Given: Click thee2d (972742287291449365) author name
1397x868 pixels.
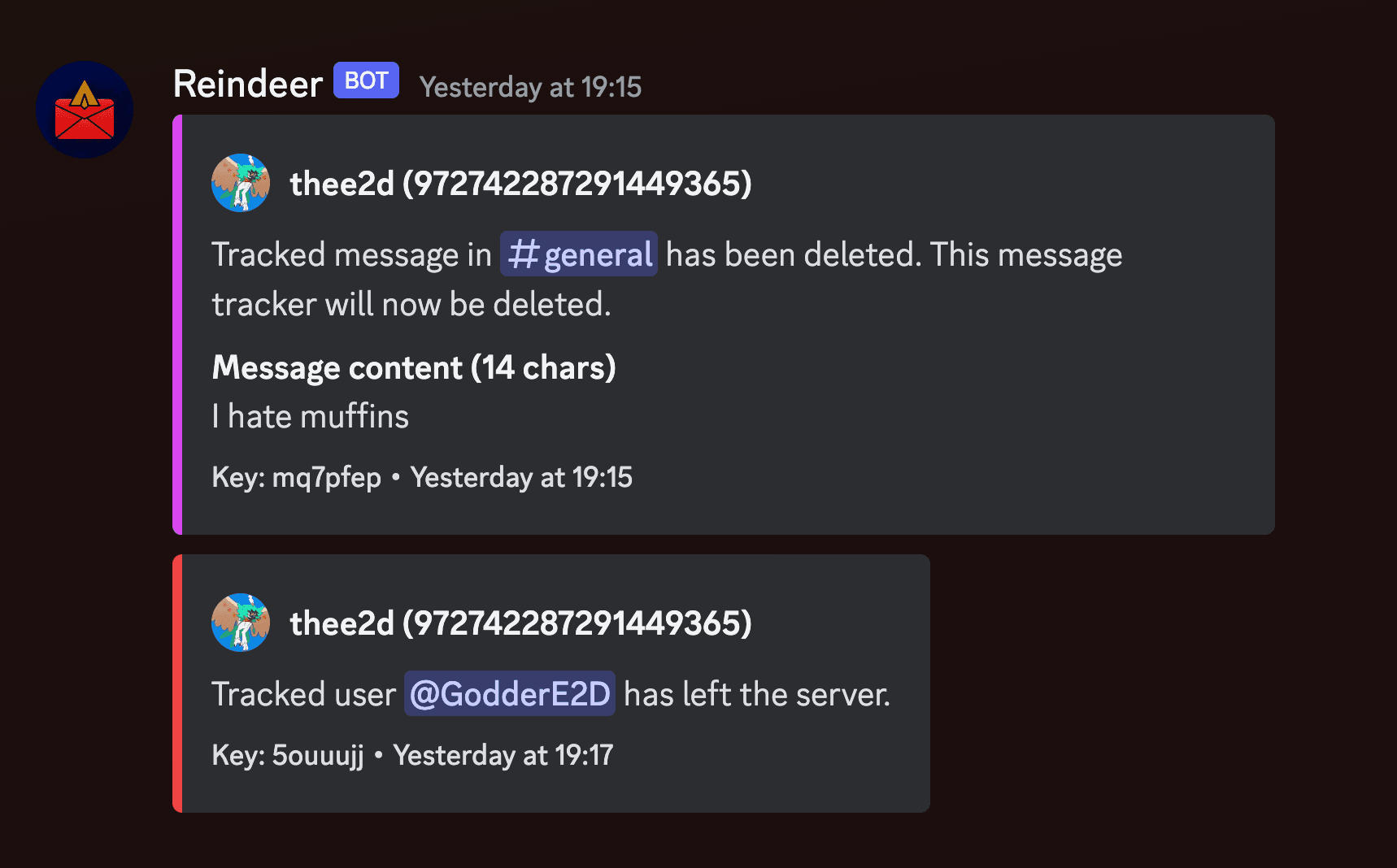Looking at the screenshot, I should (x=522, y=184).
